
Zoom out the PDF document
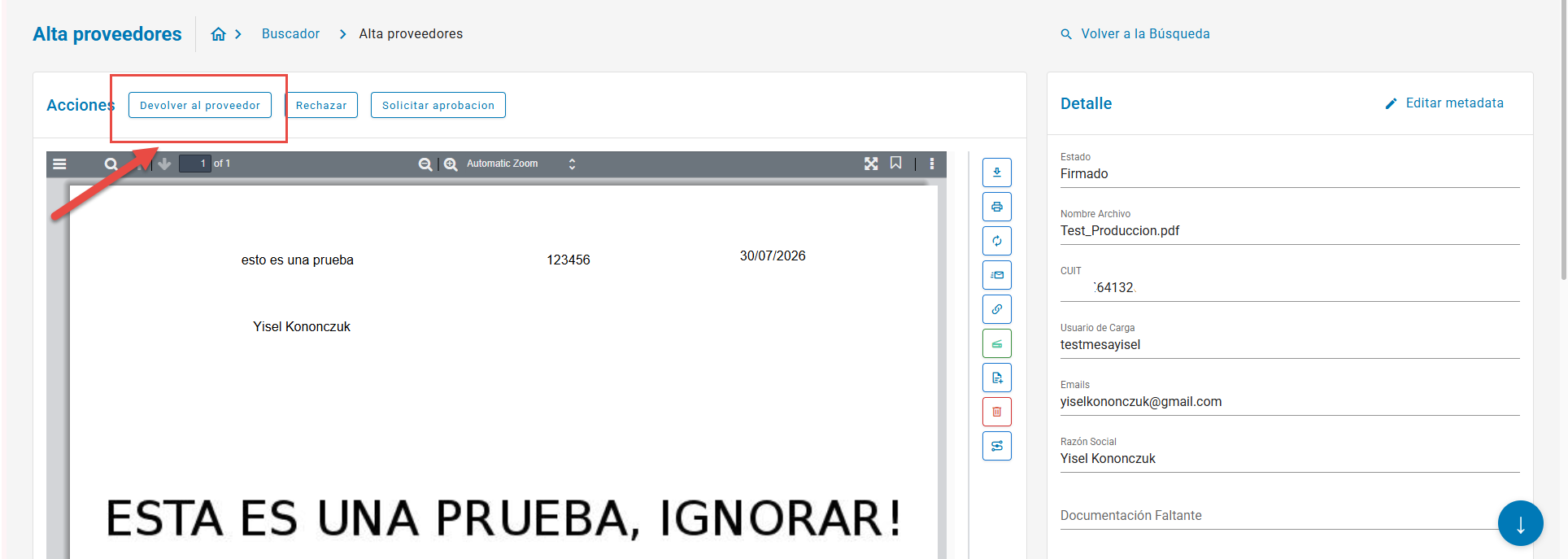[x=425, y=164]
